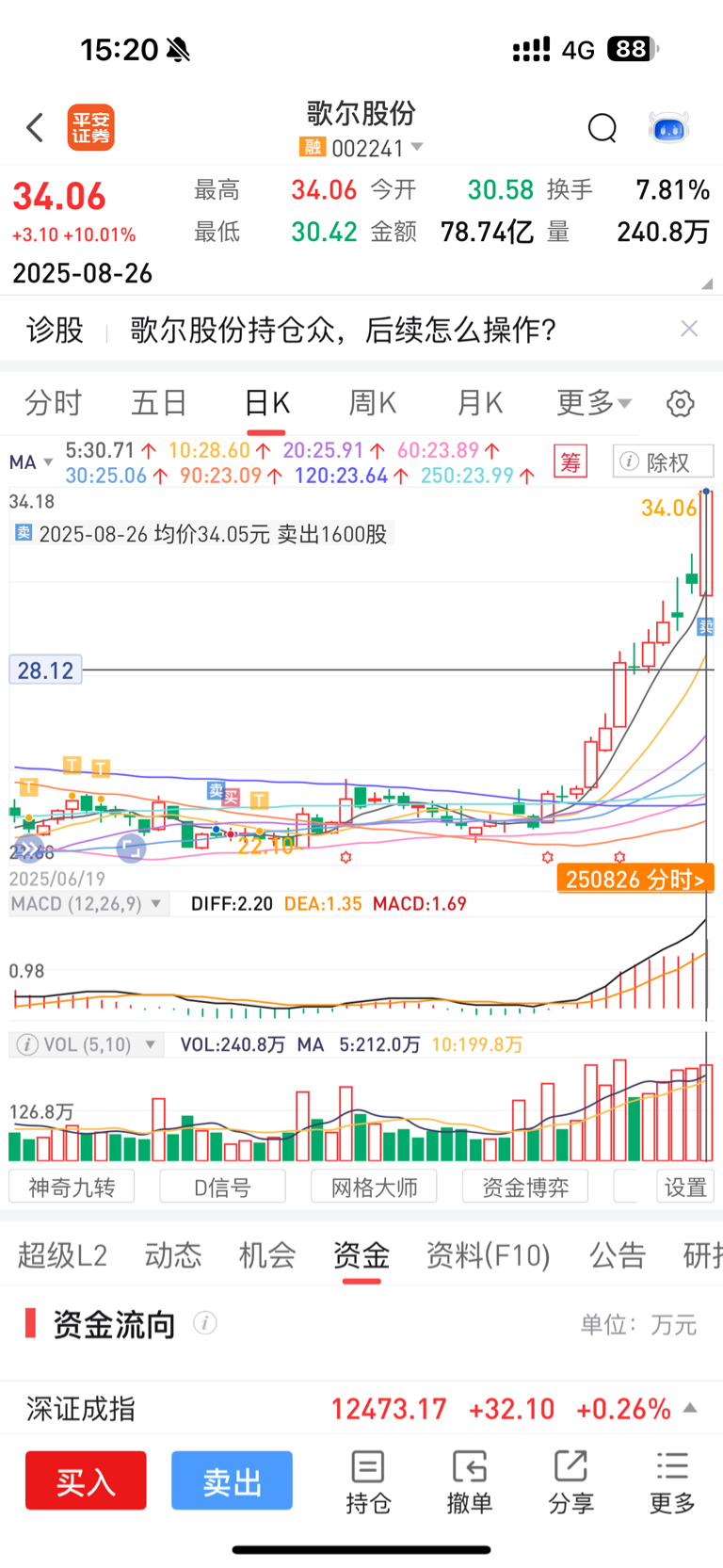Go back with the left arrow icon
This screenshot has height=1568, width=723.
(x=36, y=127)
